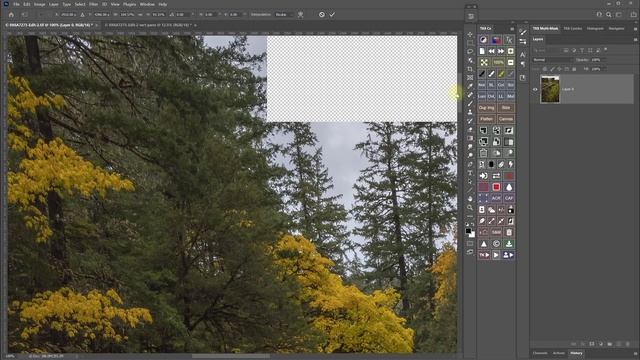This screenshot has height=360, width=640.
Task: Open the Window menu
Action: point(147,4)
